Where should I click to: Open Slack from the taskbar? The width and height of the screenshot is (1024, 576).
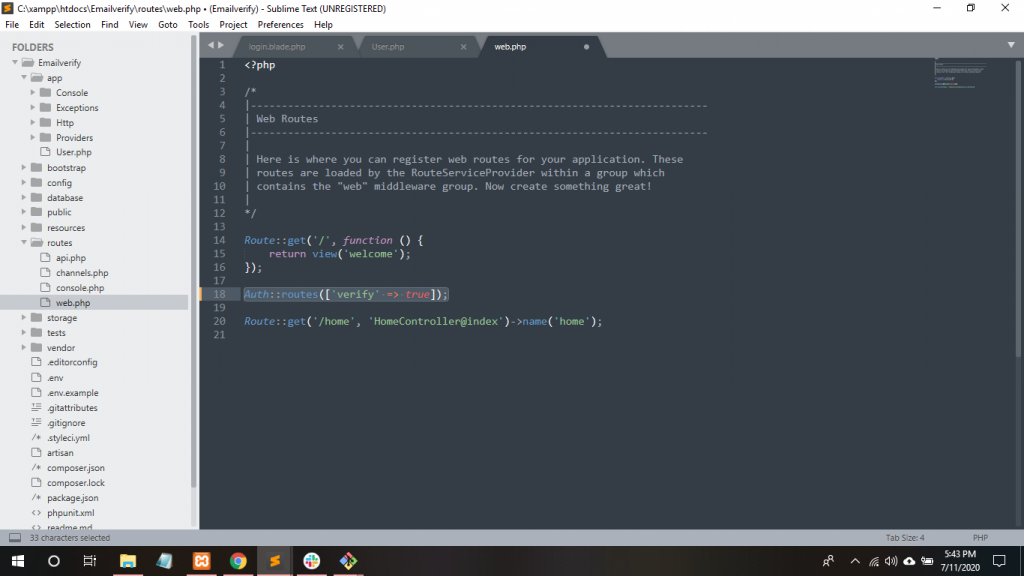(311, 561)
